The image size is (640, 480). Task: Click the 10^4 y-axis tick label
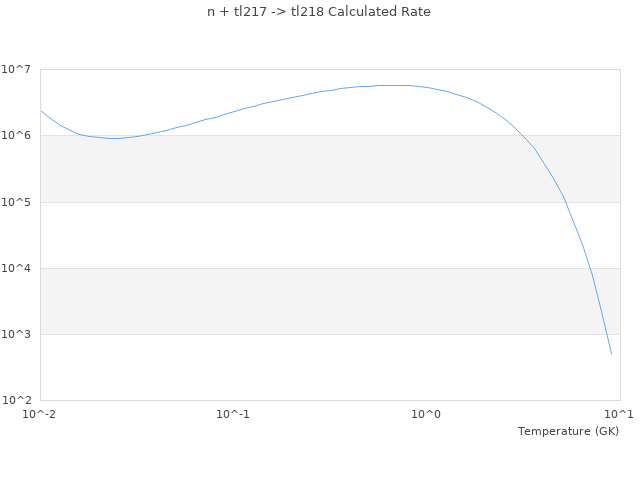pyautogui.click(x=16, y=268)
